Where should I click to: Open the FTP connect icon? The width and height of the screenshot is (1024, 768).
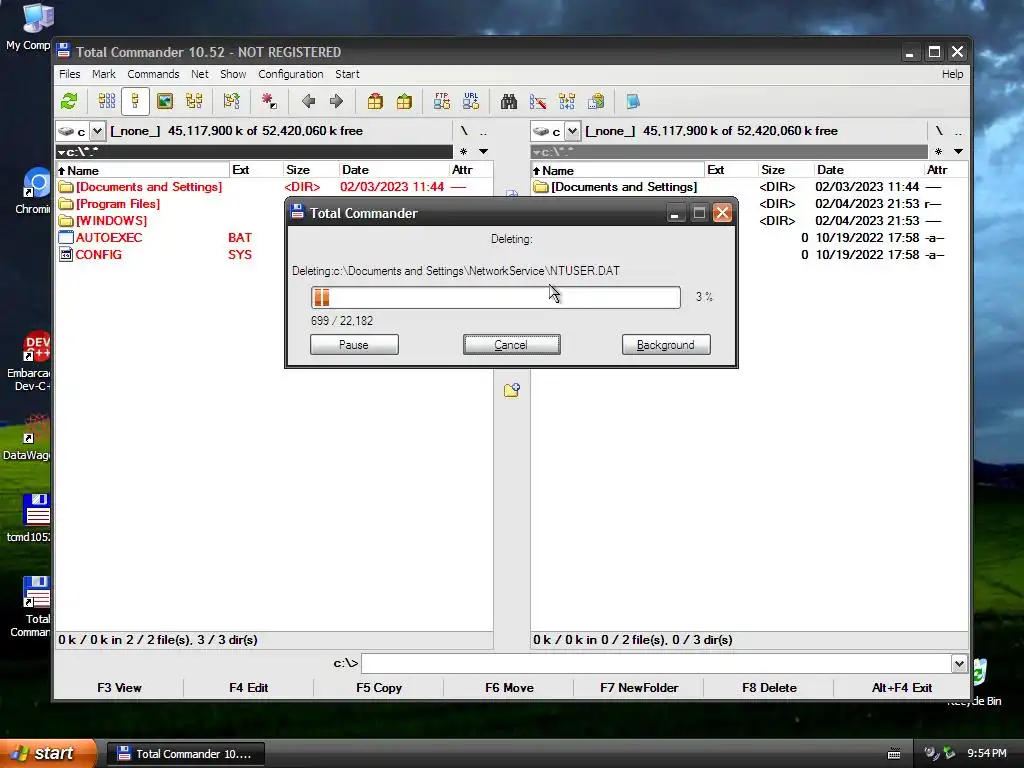(x=441, y=101)
